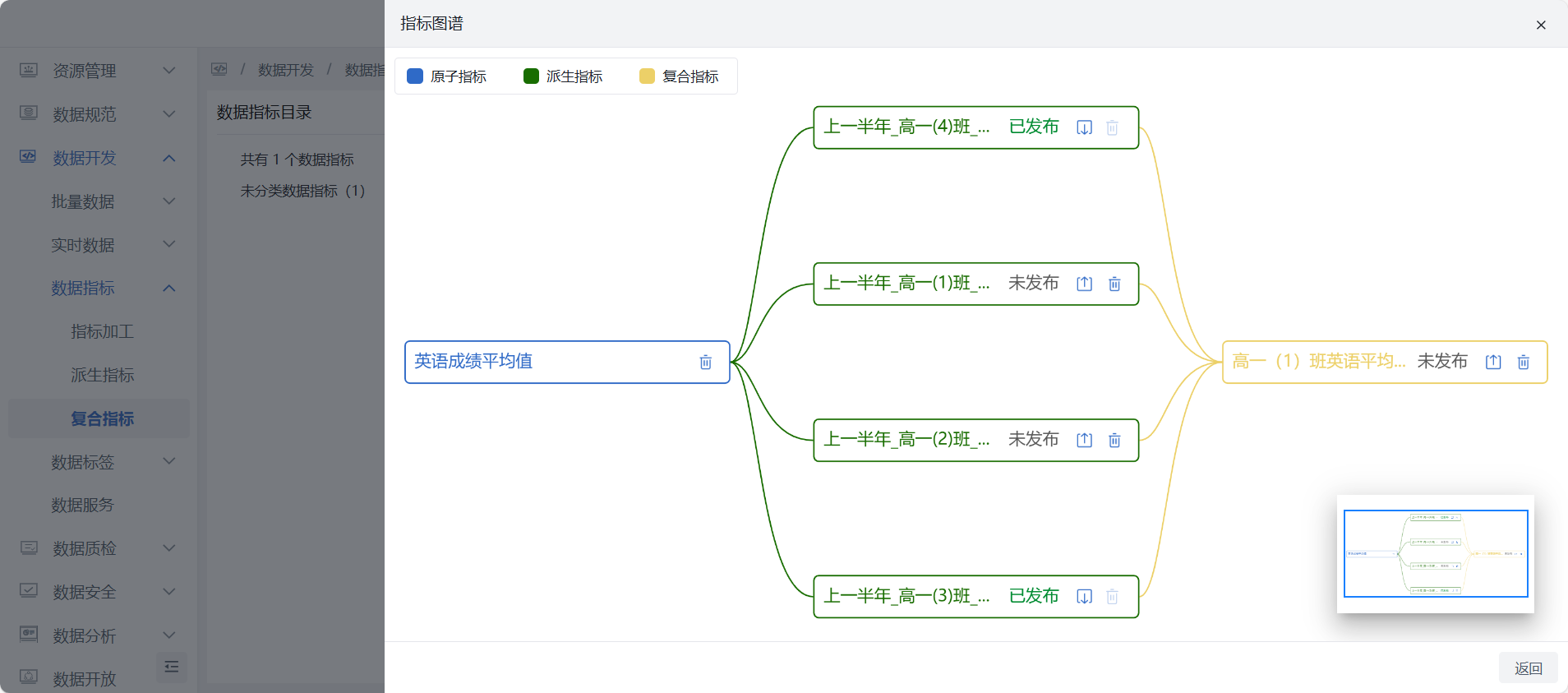
Task: Select the 上一半年_高一(3)班 node label
Action: [906, 595]
